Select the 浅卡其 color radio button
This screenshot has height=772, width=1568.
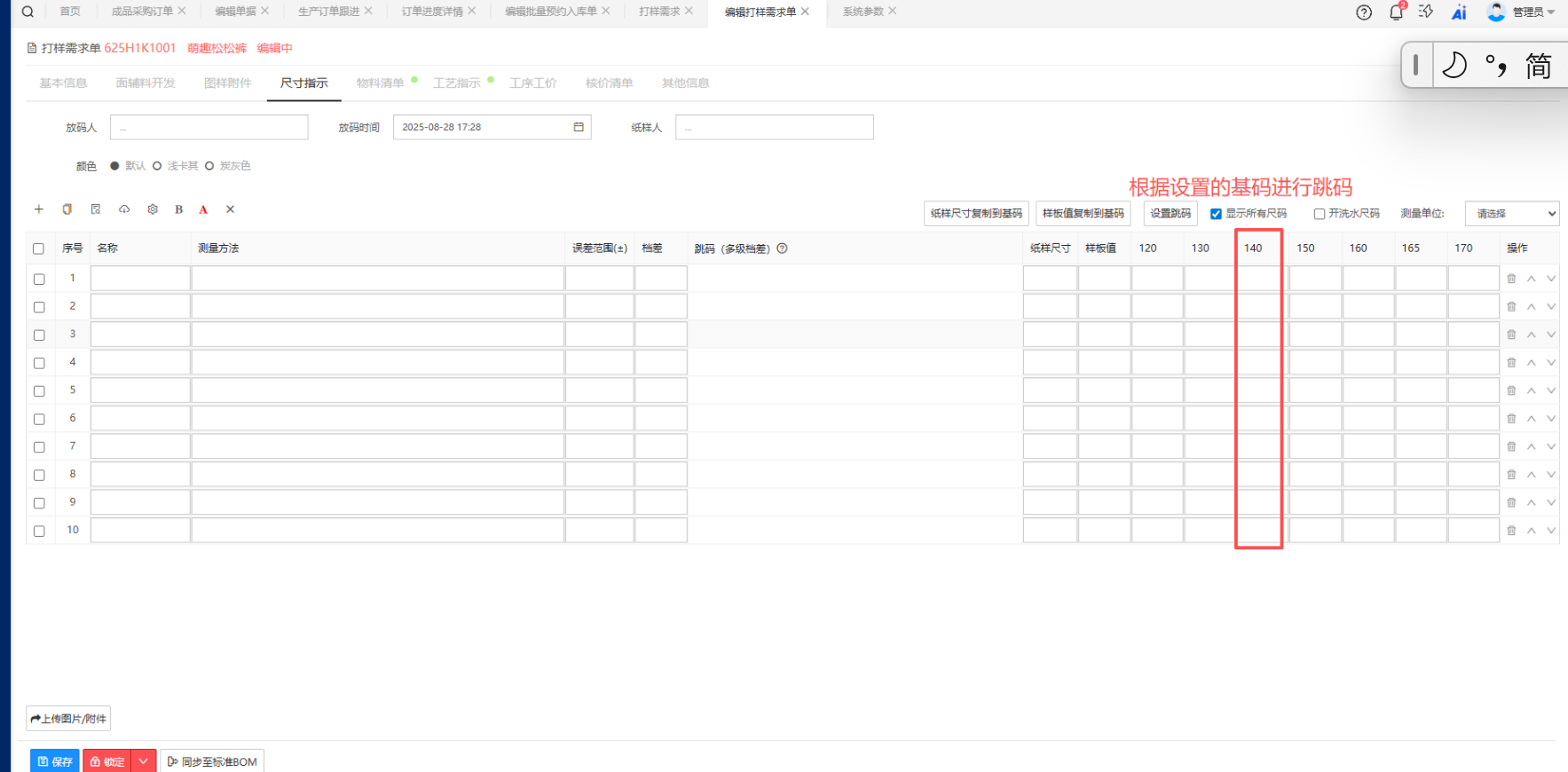(x=157, y=166)
